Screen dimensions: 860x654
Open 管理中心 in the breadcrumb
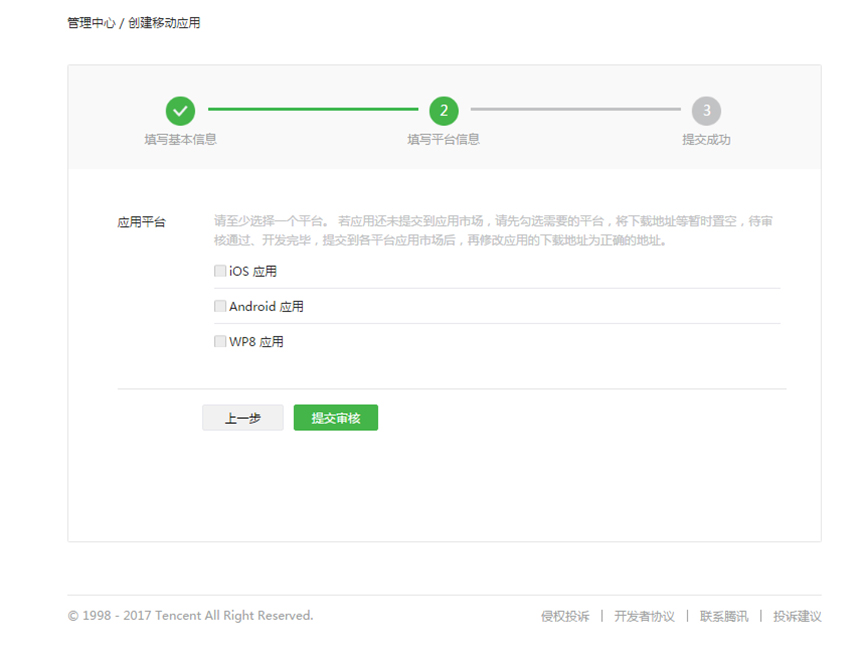point(91,22)
